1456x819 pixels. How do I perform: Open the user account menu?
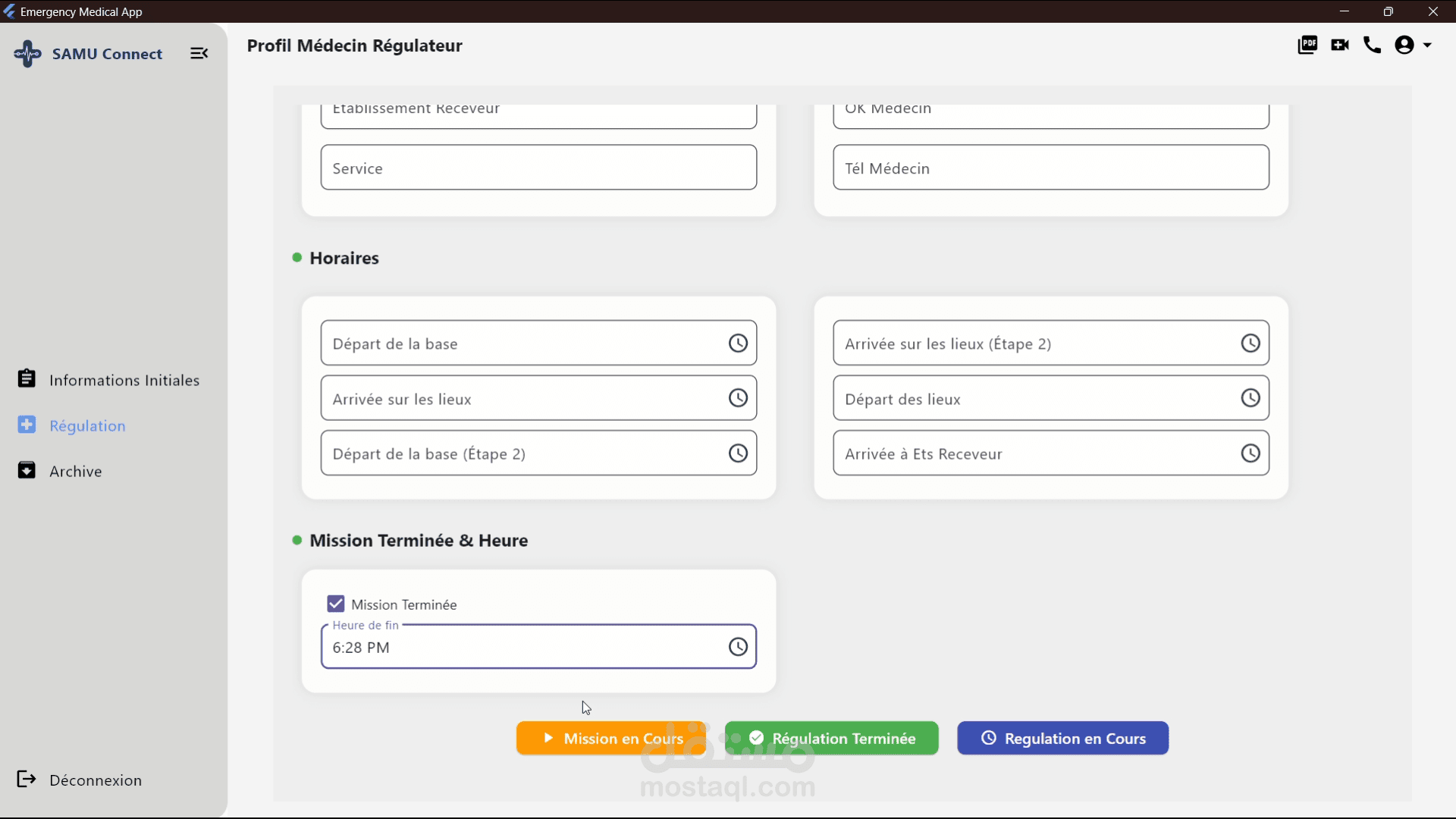pos(1413,45)
